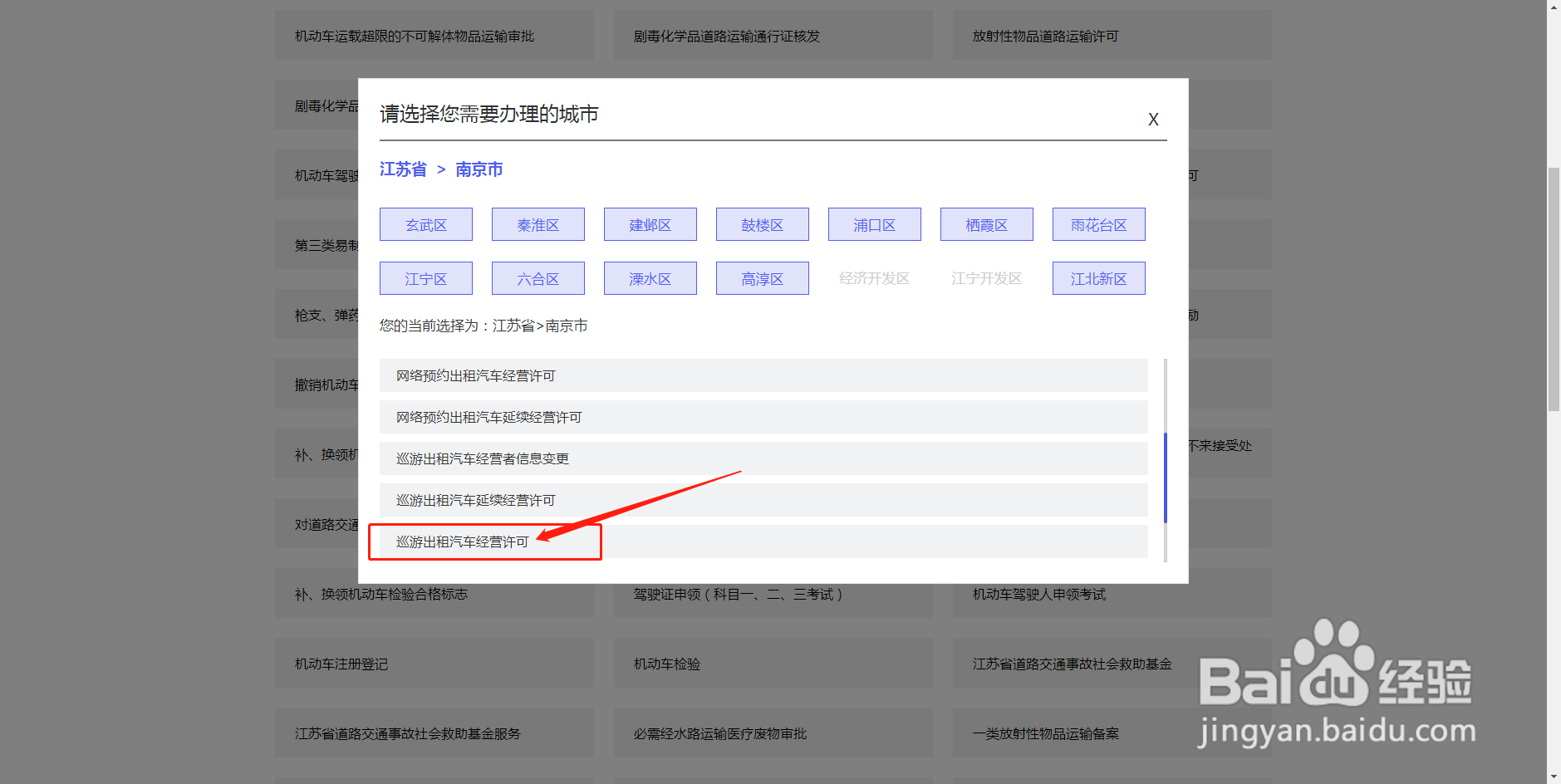Select the 建邺区 district
1561x784 pixels.
click(x=650, y=223)
